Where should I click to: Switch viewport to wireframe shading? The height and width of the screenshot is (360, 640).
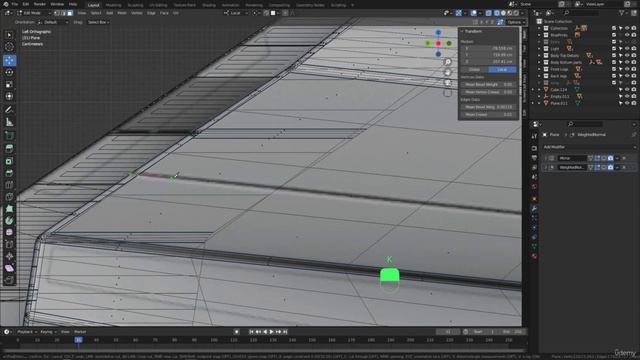[x=497, y=13]
